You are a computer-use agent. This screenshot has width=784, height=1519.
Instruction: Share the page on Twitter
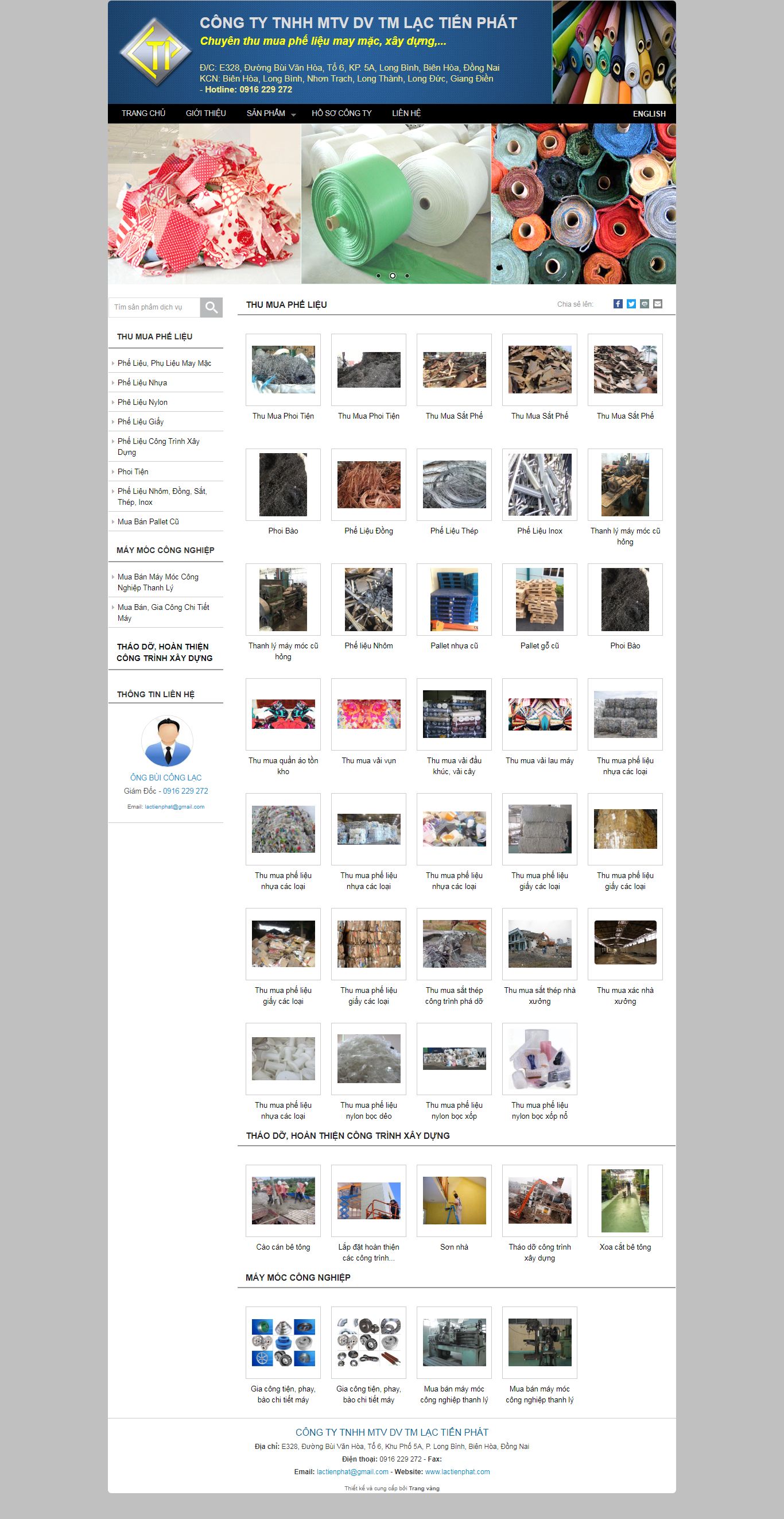click(631, 304)
